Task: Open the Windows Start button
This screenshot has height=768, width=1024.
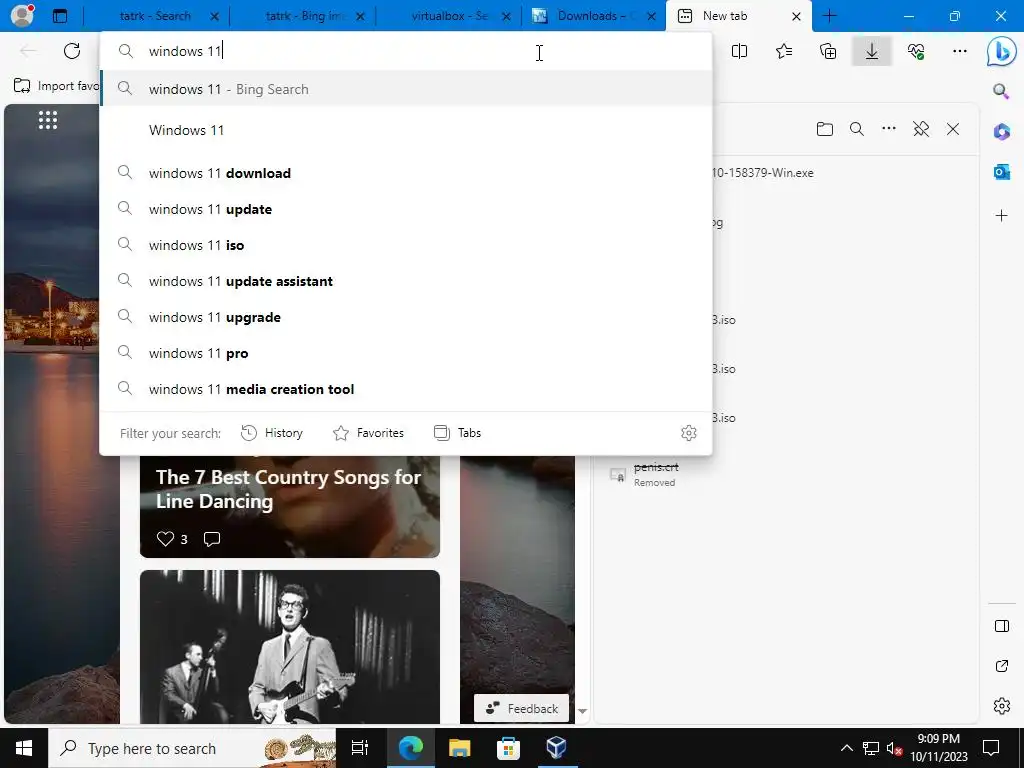Action: [x=24, y=748]
